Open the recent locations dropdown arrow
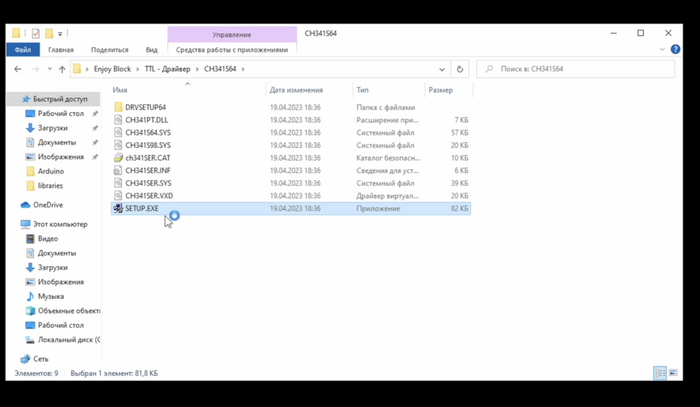The image size is (700, 407). coord(49,70)
